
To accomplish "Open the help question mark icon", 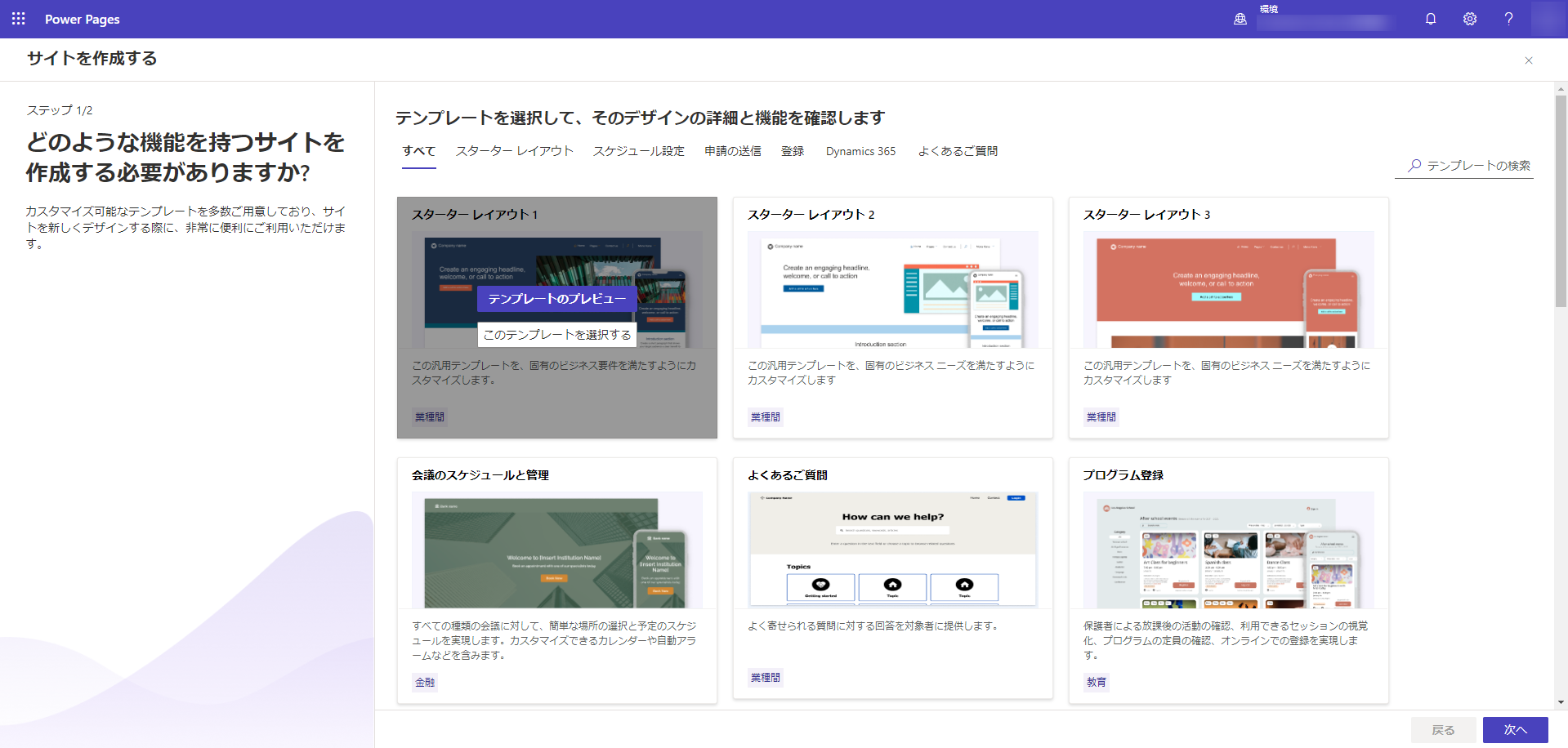I will 1508,19.
